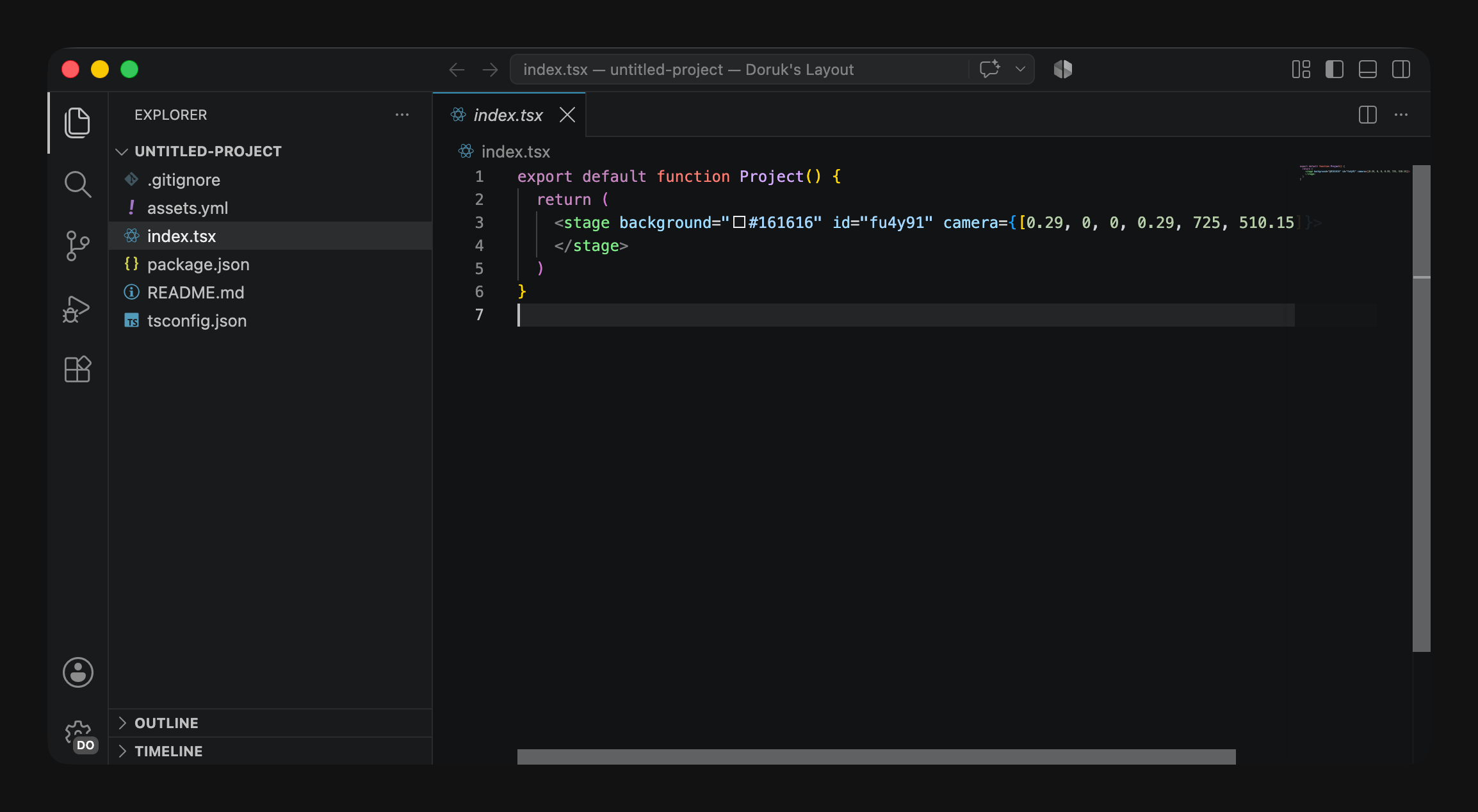The image size is (1478, 812).
Task: Open the Extensions view icon
Action: pos(77,369)
